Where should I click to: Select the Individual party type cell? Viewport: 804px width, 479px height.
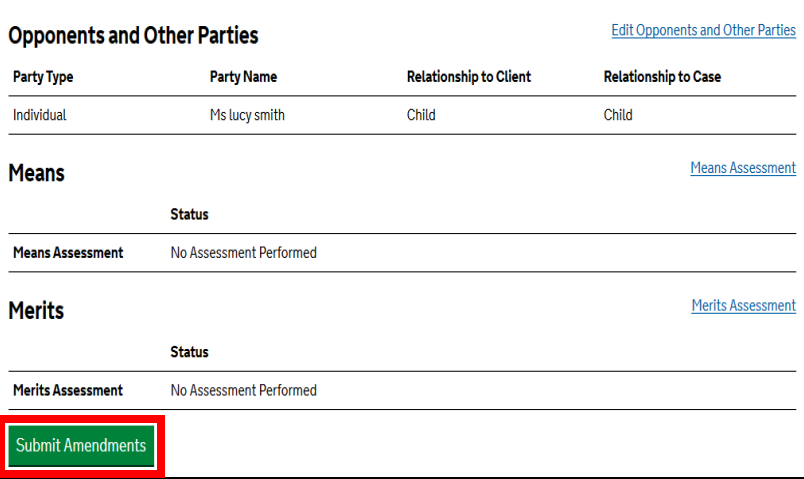40,115
